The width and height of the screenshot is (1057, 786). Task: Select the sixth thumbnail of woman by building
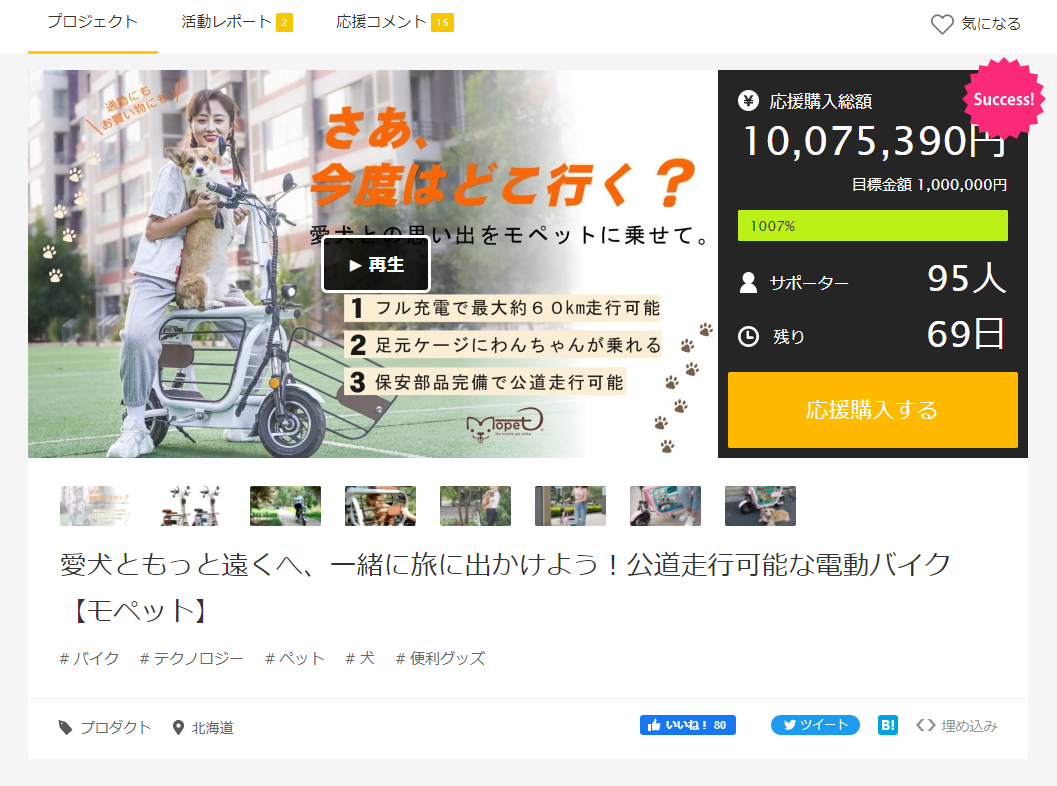[570, 506]
